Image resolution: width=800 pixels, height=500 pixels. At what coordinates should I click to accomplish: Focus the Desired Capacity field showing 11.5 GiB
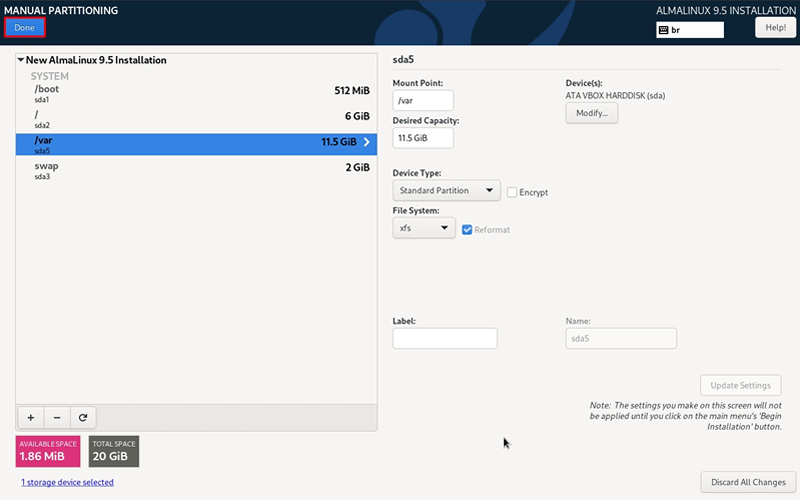(x=423, y=138)
